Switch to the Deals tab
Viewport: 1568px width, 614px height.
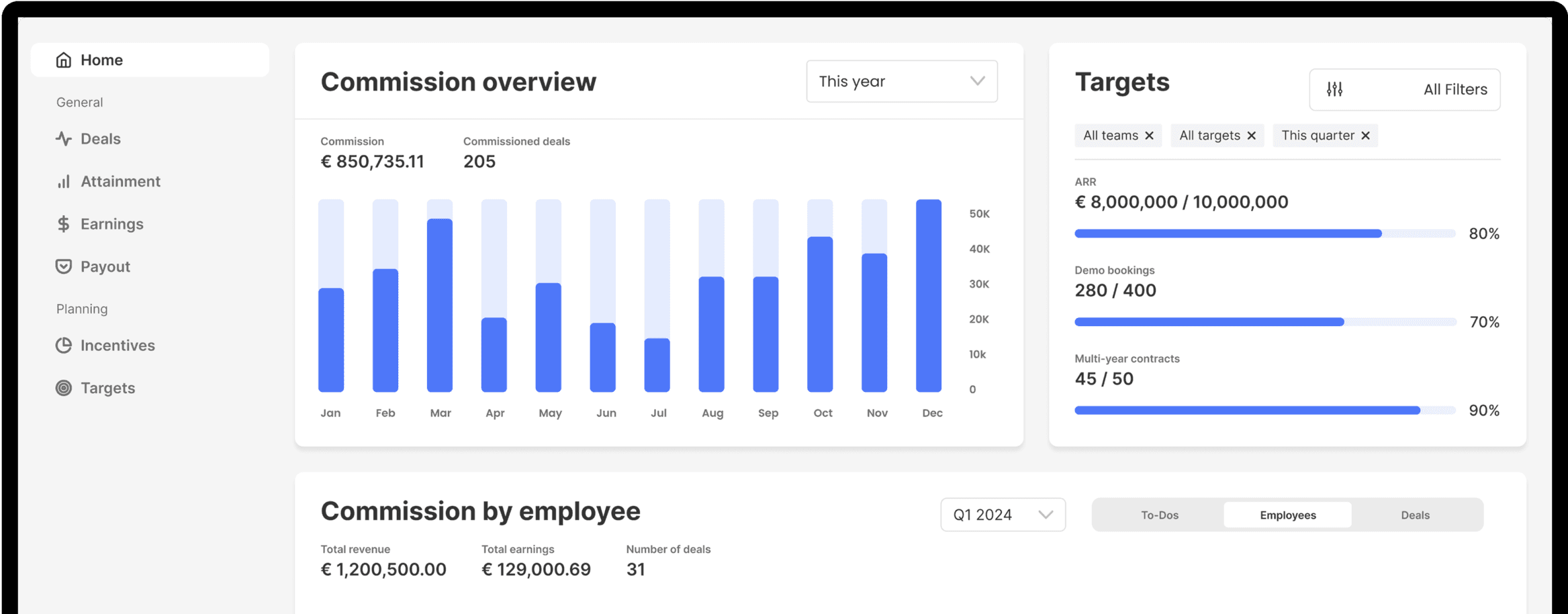(x=1415, y=515)
